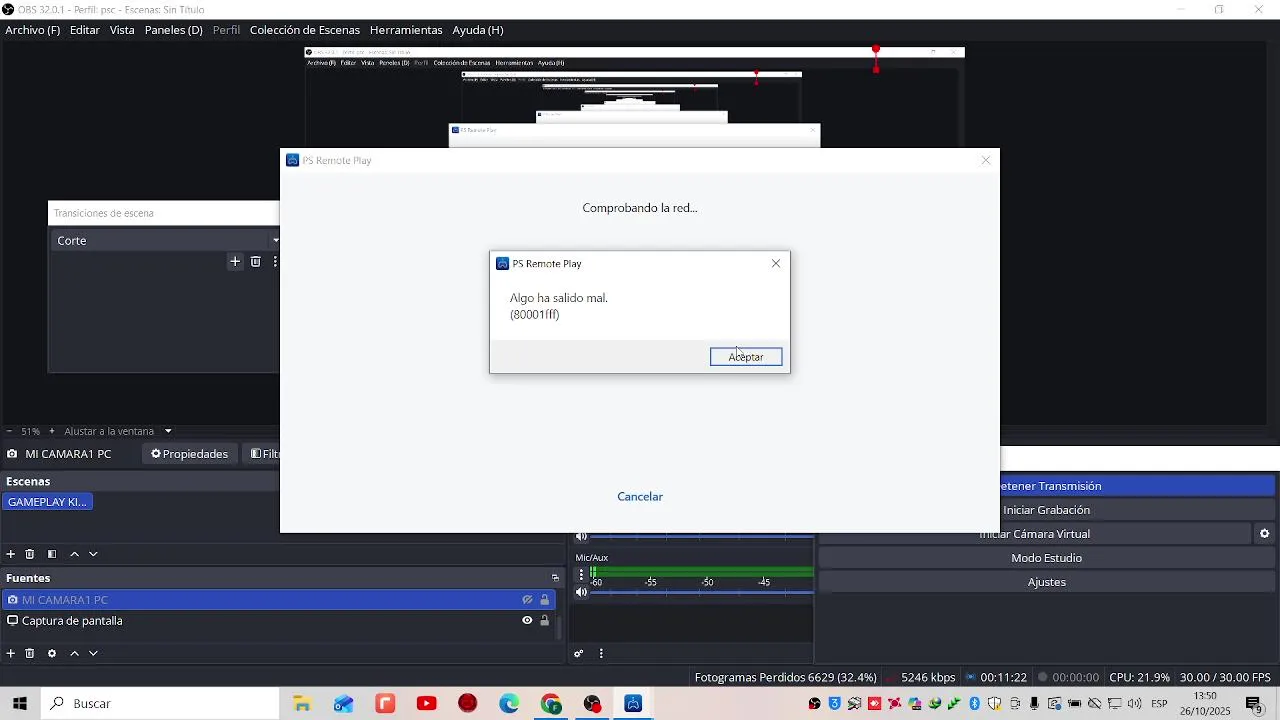Open scene filters icon in Escenas toolbar
The width and height of the screenshot is (1280, 720).
52,554
